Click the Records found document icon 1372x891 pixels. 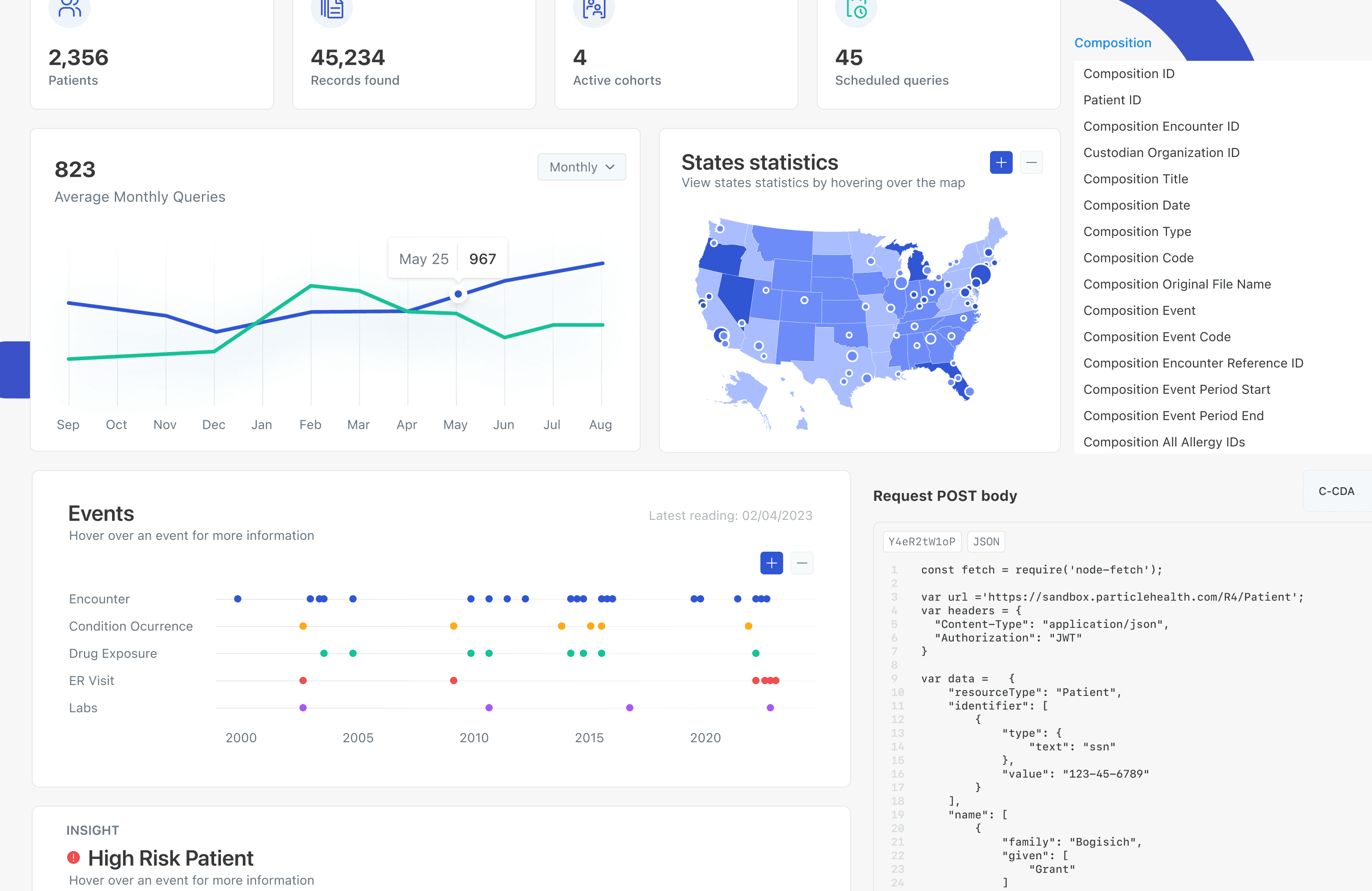pos(332,8)
